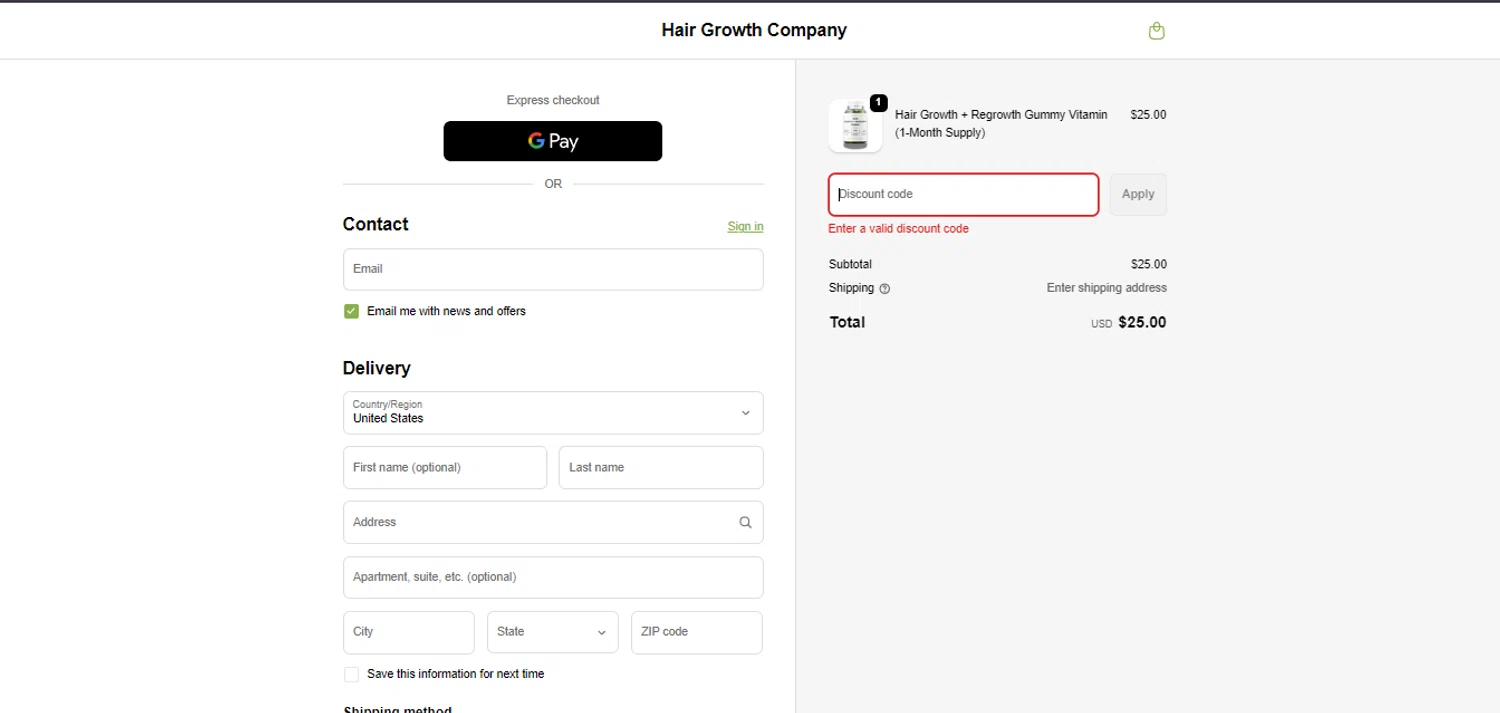Screen dimensions: 1500x713
Task: Focus the First name (optional) field
Action: tap(445, 467)
